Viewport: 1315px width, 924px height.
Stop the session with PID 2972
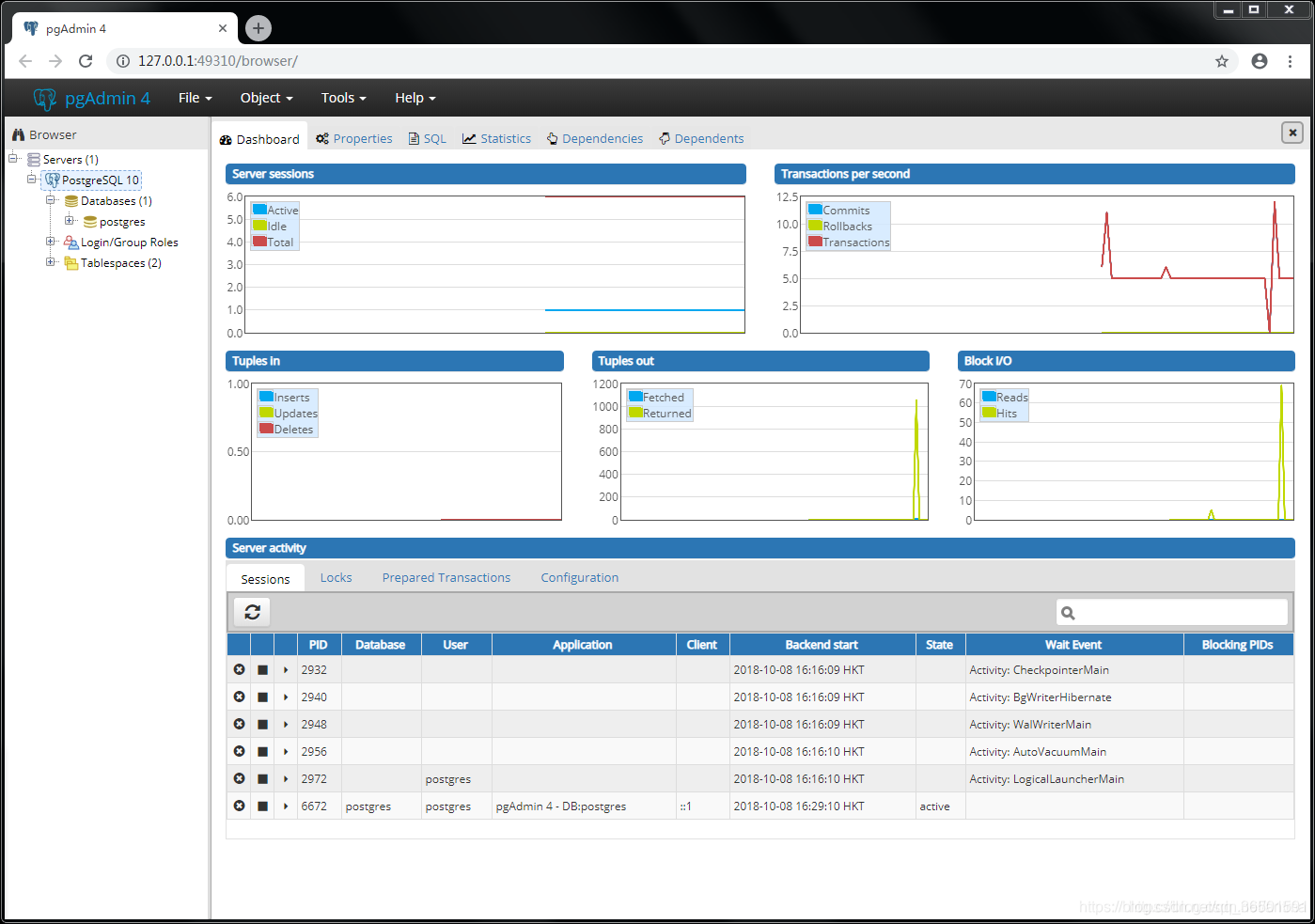[262, 778]
